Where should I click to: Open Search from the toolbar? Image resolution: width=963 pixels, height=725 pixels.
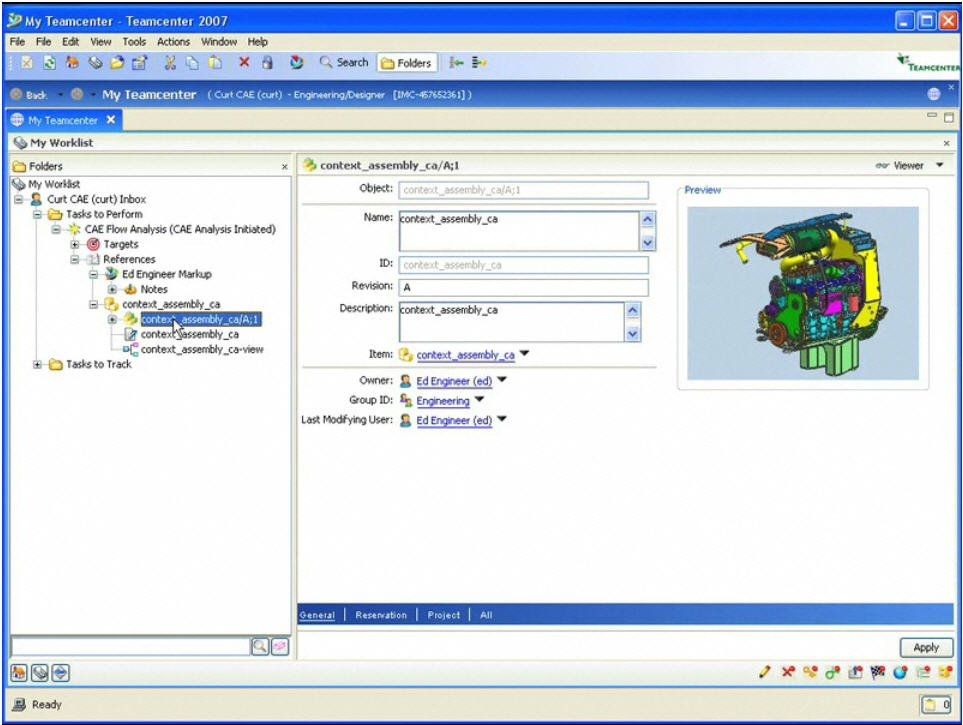343,62
